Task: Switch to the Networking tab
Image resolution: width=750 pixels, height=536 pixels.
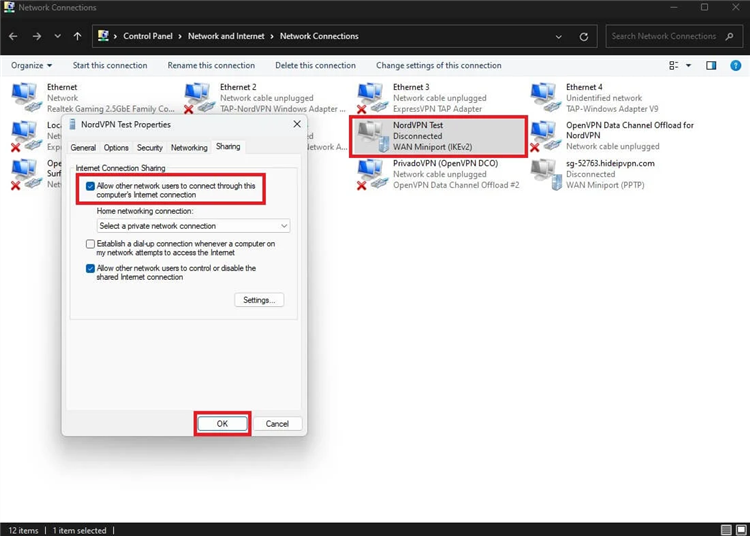Action: tap(189, 148)
